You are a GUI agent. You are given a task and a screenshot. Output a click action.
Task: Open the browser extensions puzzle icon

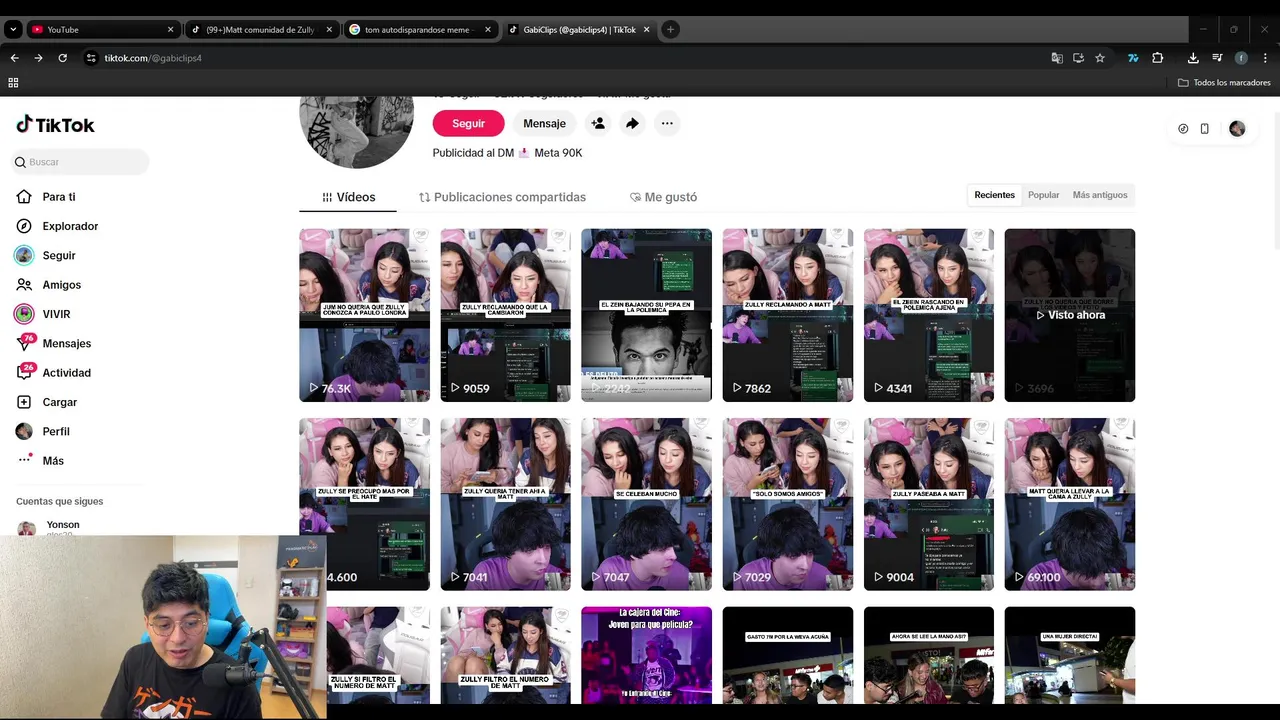pos(1158,58)
